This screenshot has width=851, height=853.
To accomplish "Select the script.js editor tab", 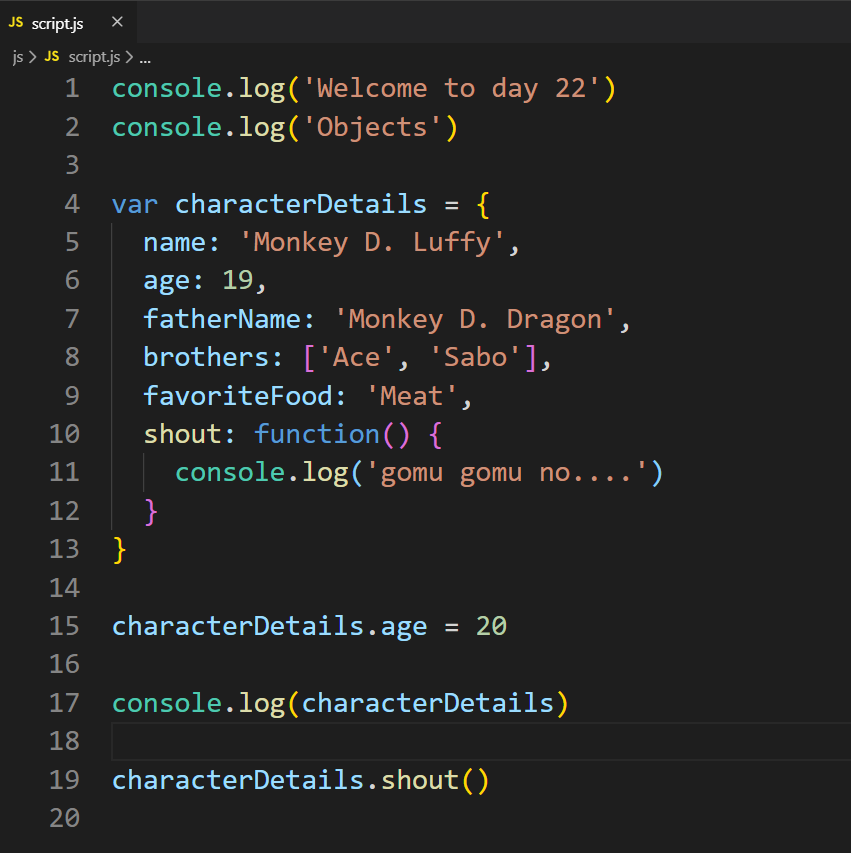I will pyautogui.click(x=69, y=23).
